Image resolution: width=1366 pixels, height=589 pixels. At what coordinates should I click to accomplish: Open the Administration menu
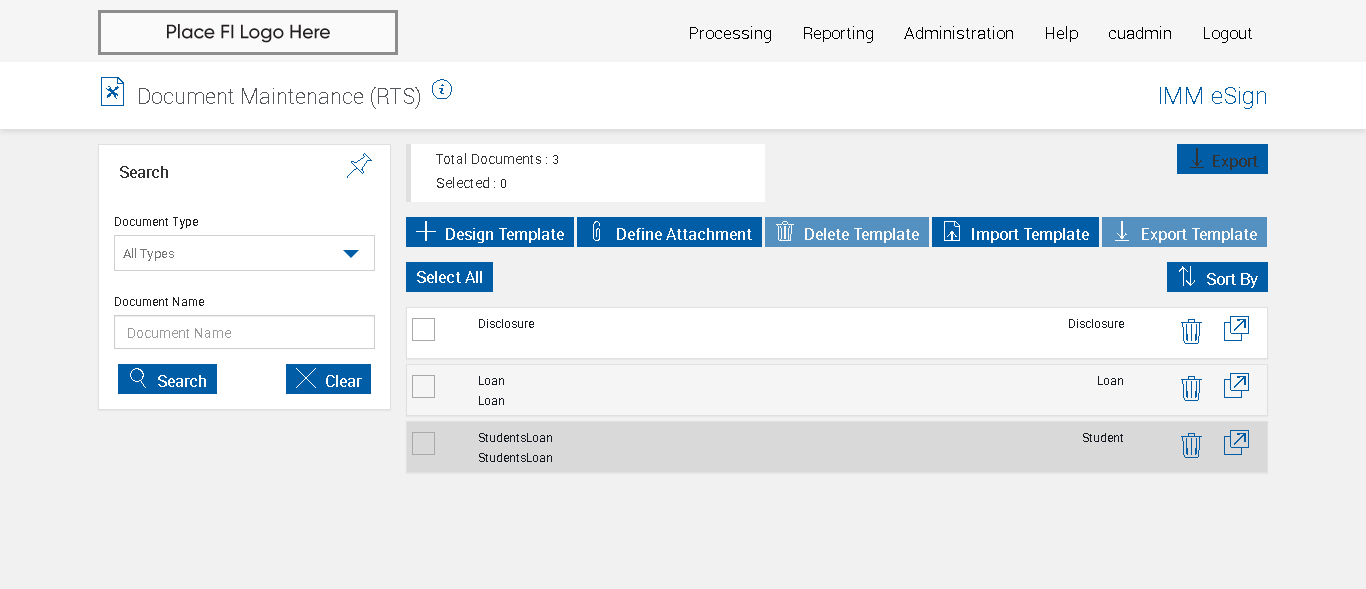pyautogui.click(x=958, y=33)
